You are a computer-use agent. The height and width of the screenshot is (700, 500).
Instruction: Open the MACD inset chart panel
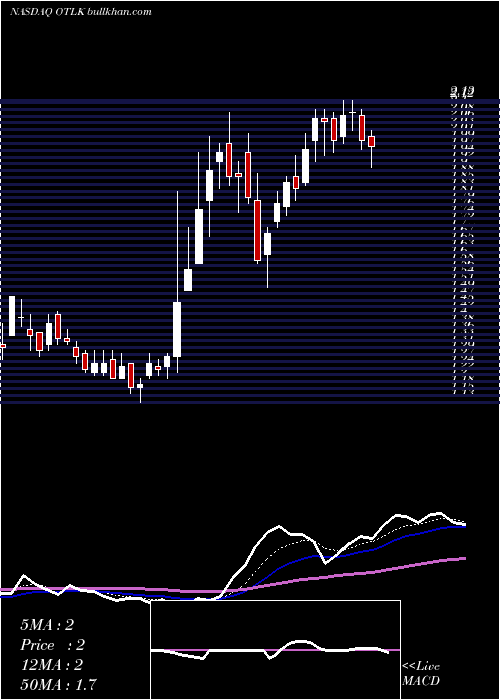(275, 650)
